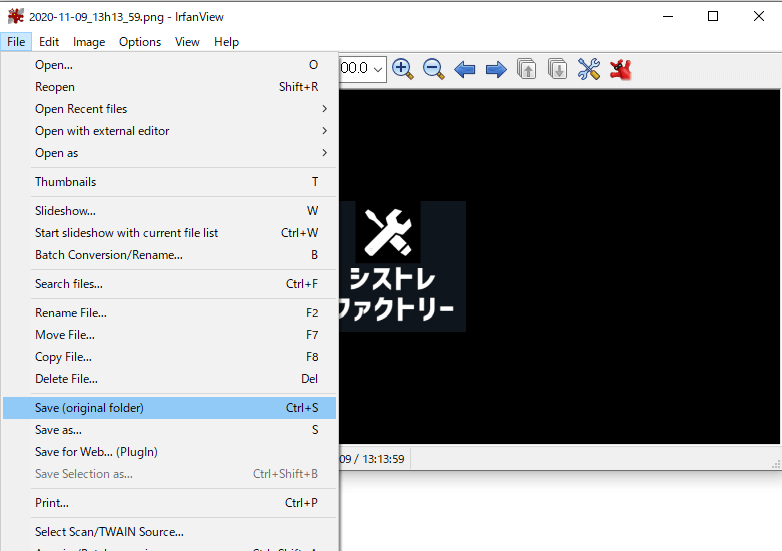Open the Edit menu

coord(49,42)
